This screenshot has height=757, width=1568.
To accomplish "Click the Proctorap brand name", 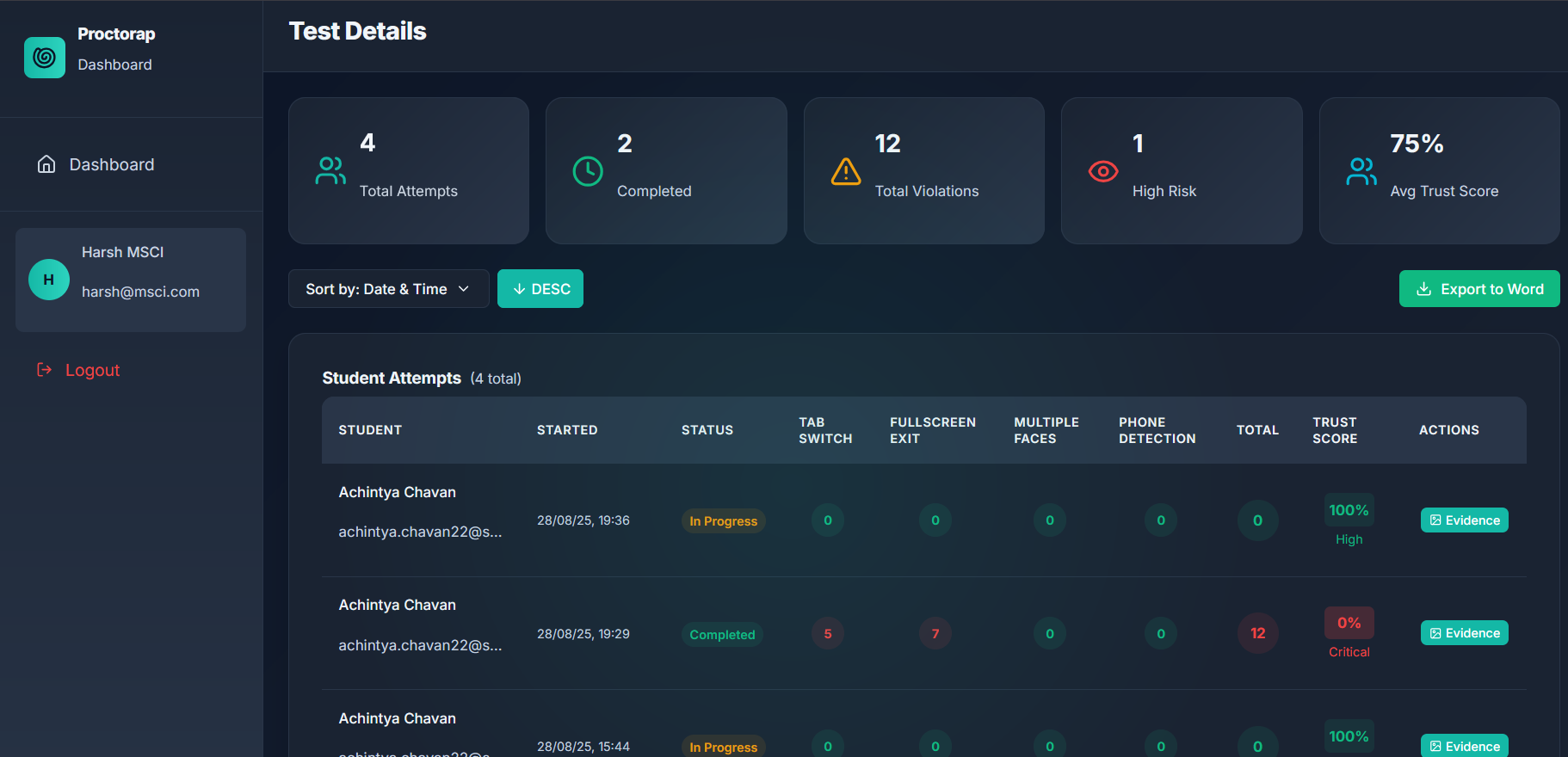I will (116, 34).
